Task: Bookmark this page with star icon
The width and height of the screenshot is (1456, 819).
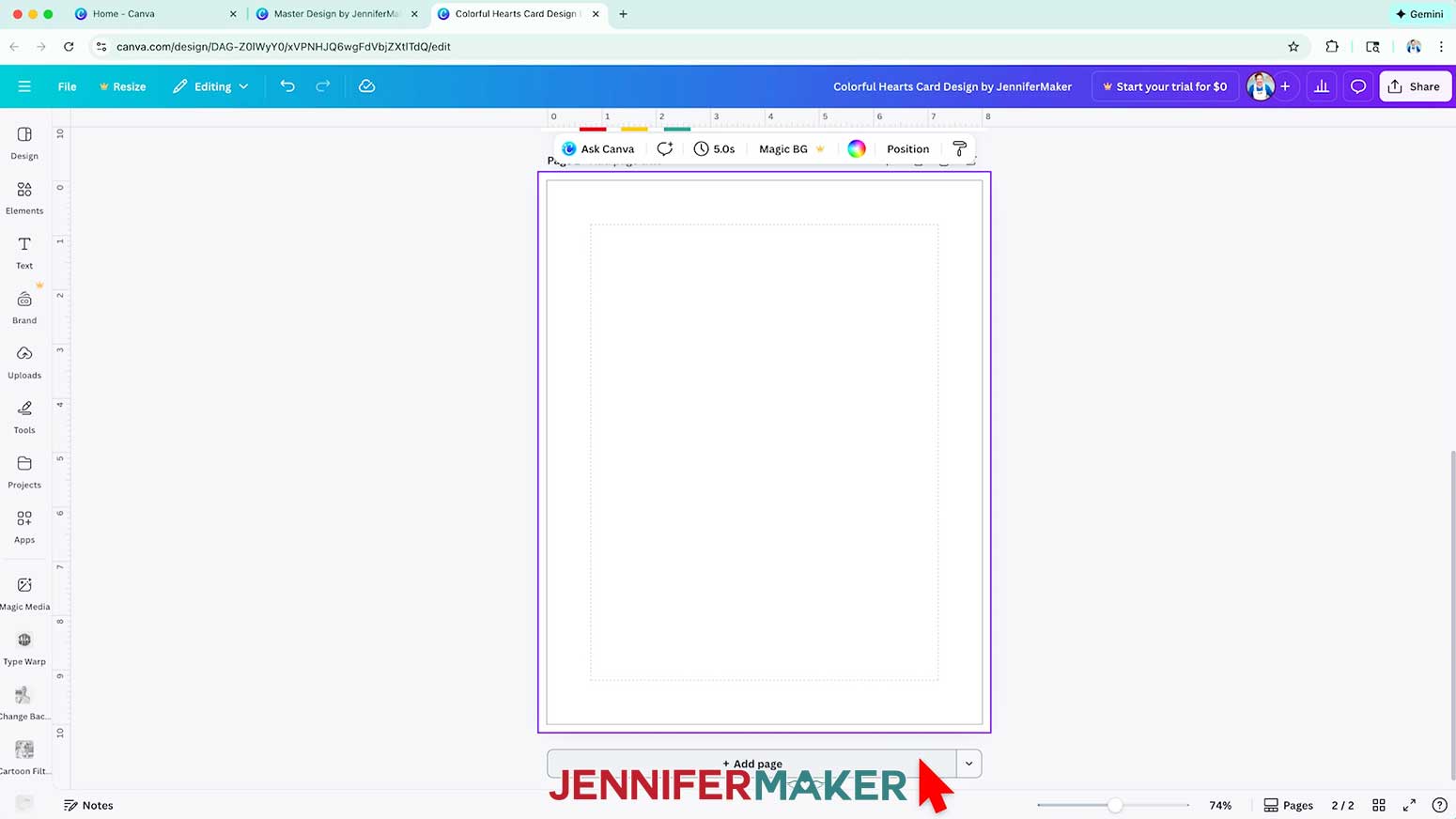Action: pos(1293,46)
